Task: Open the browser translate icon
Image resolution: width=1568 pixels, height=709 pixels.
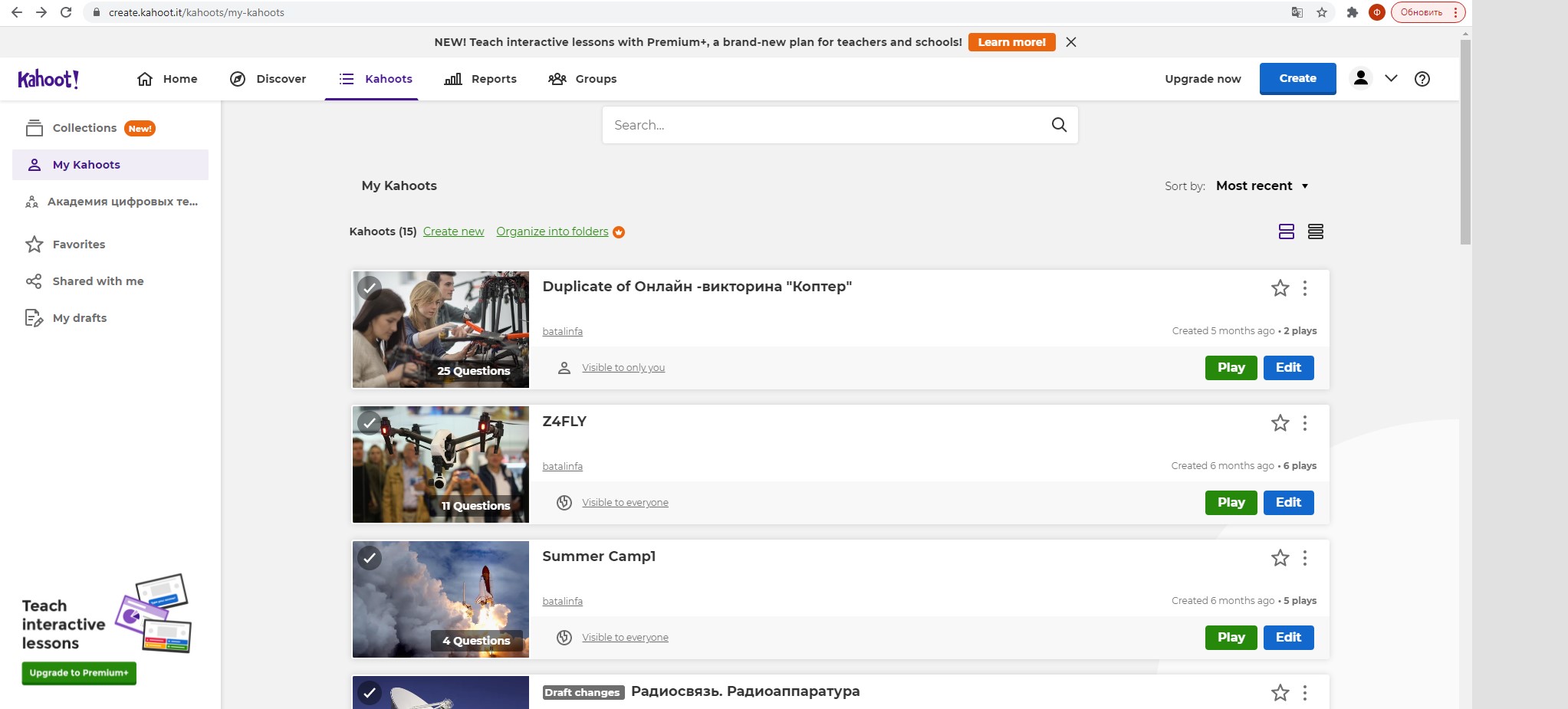Action: [1297, 12]
